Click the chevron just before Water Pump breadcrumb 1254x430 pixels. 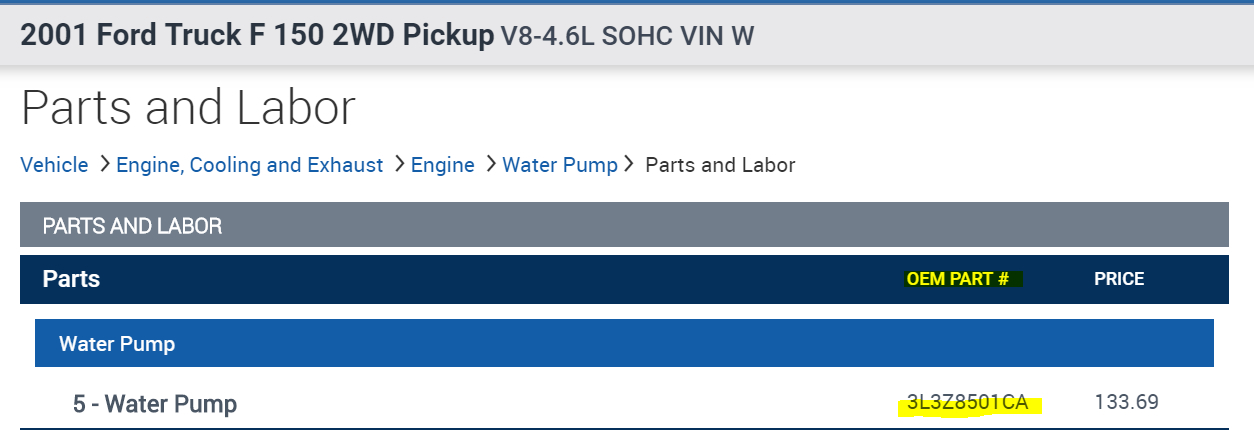[x=490, y=165]
